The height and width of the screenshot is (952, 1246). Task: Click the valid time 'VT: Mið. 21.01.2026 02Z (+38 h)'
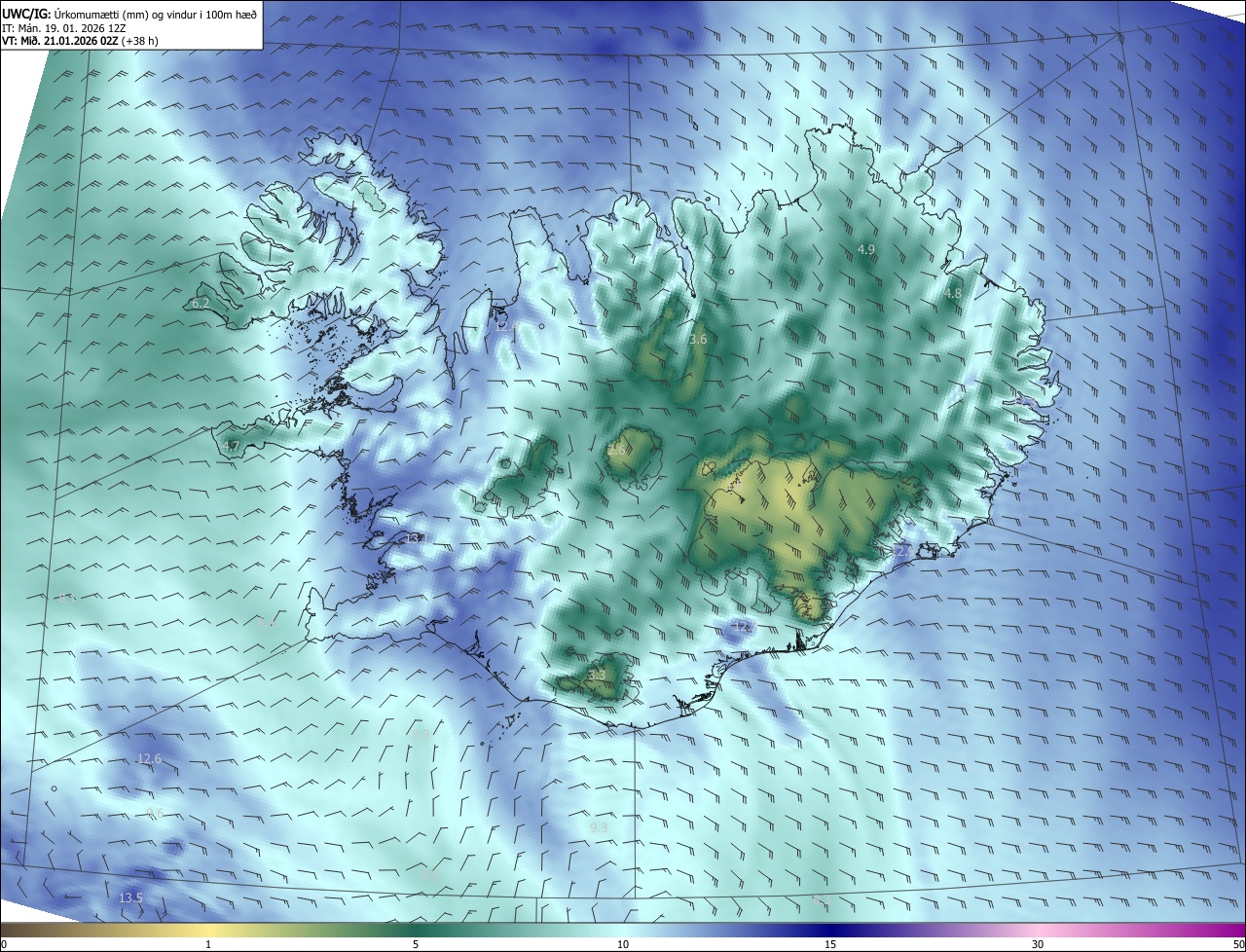tap(80, 41)
